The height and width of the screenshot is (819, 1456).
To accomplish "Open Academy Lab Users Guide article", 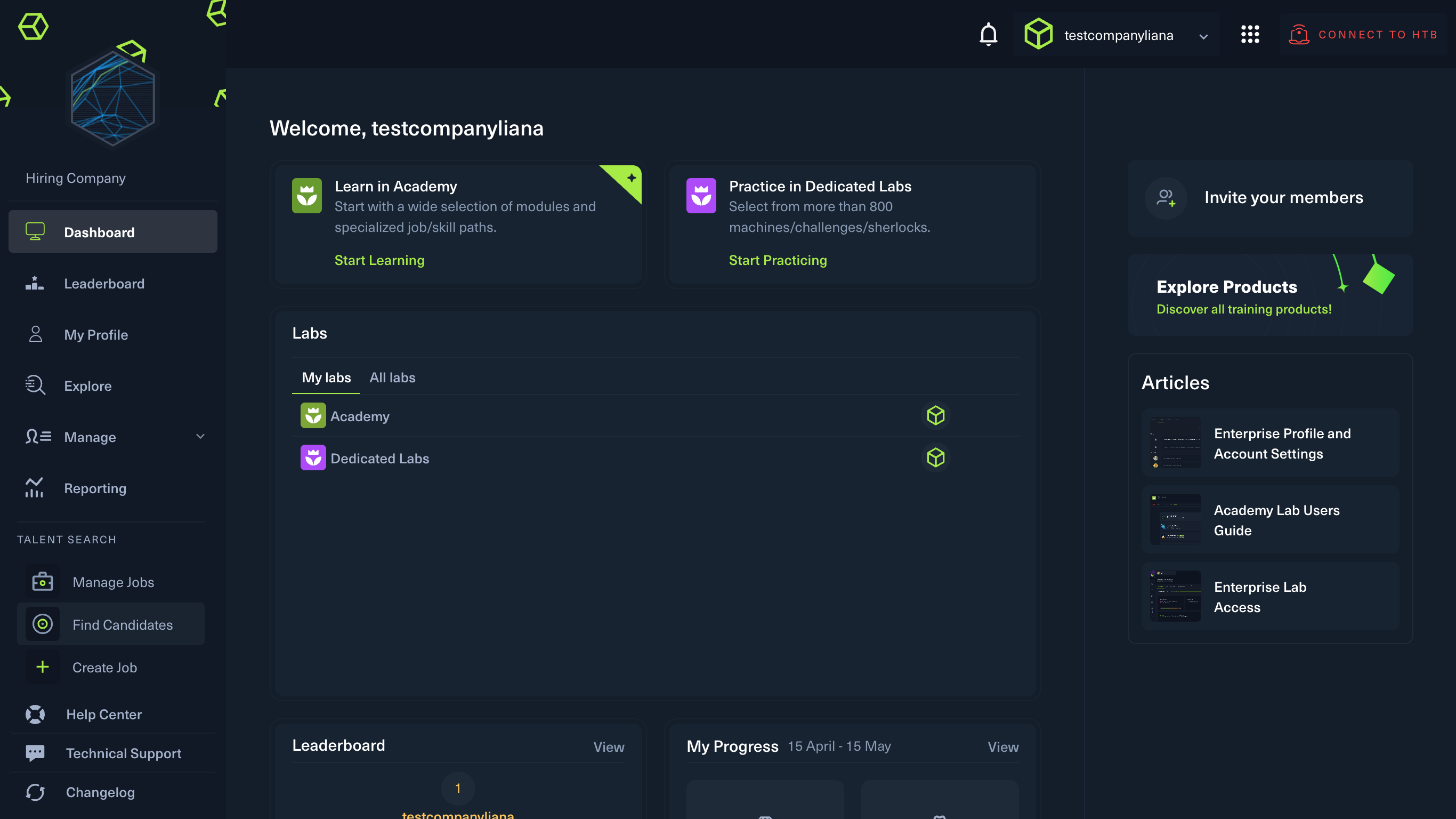I will point(1270,519).
